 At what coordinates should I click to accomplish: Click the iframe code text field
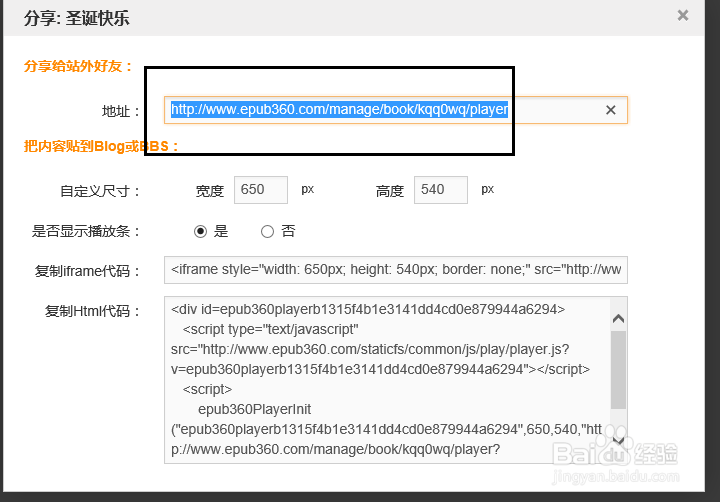pyautogui.click(x=396, y=270)
